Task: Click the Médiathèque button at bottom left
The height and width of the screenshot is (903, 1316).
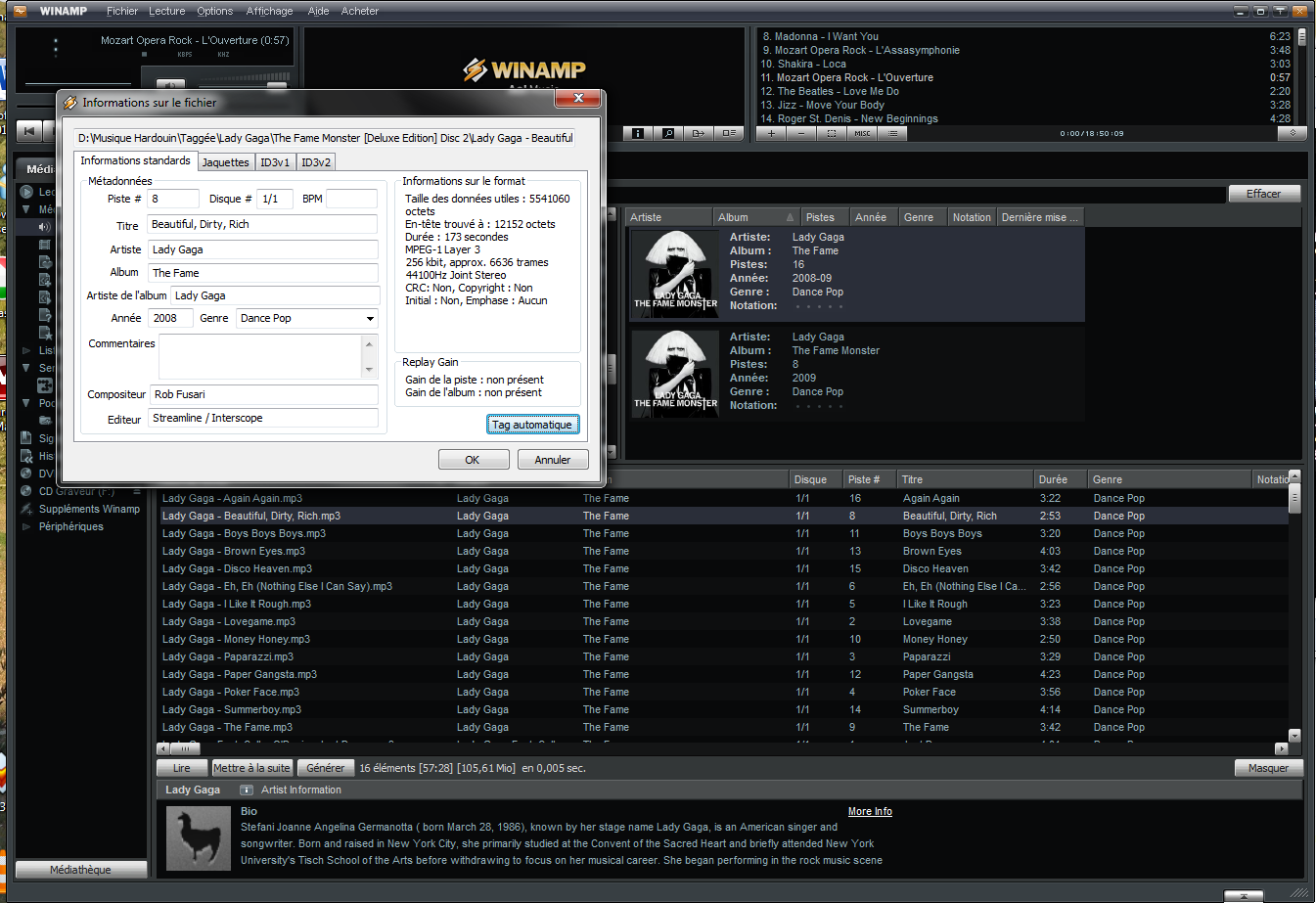Action: [81, 870]
